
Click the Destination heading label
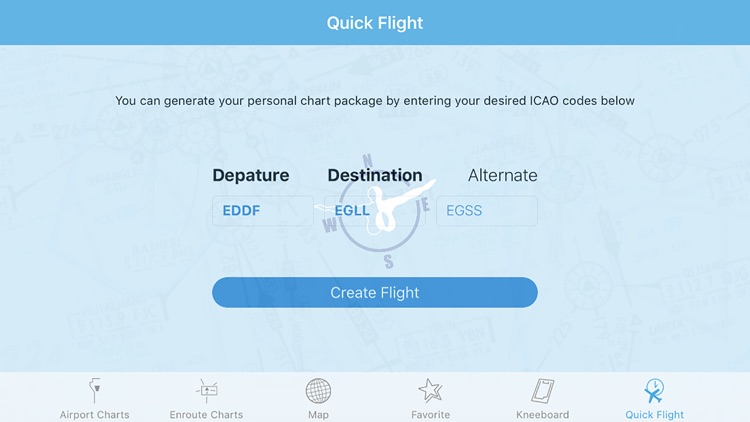pos(375,175)
